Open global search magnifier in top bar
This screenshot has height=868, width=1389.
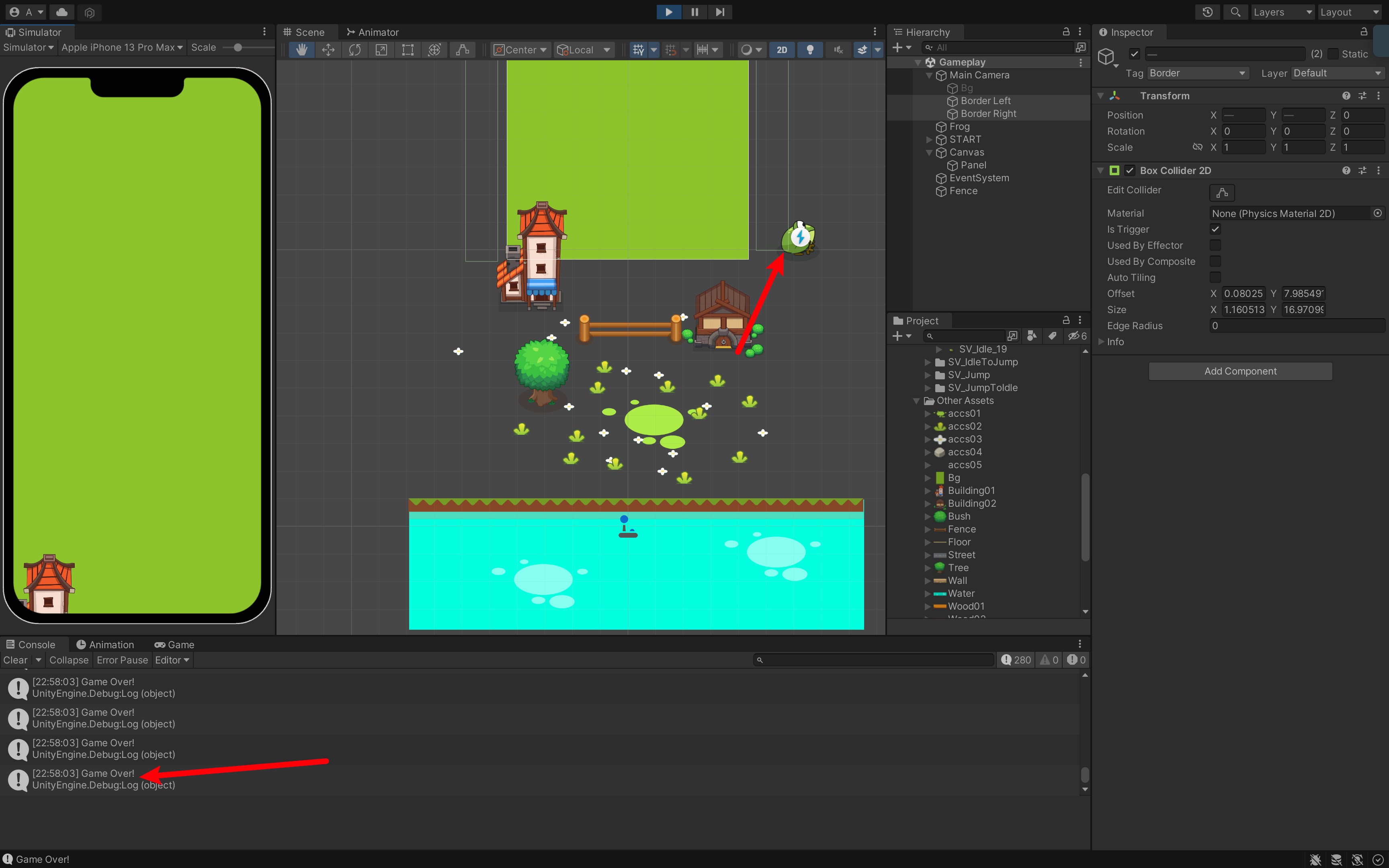[1235, 12]
